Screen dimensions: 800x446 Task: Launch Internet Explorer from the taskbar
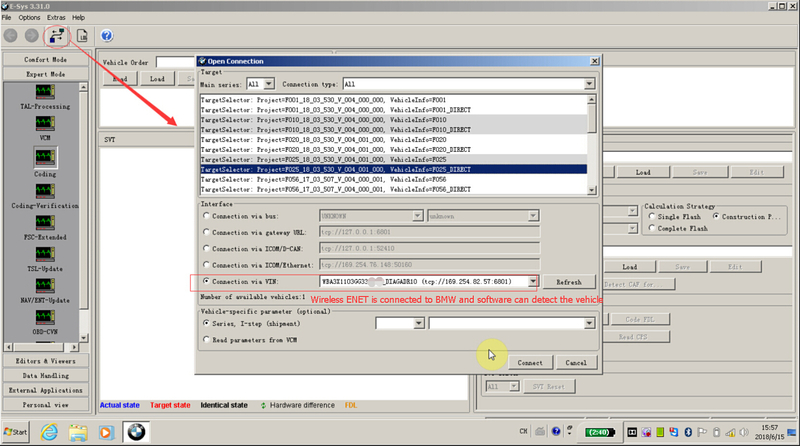(x=49, y=432)
